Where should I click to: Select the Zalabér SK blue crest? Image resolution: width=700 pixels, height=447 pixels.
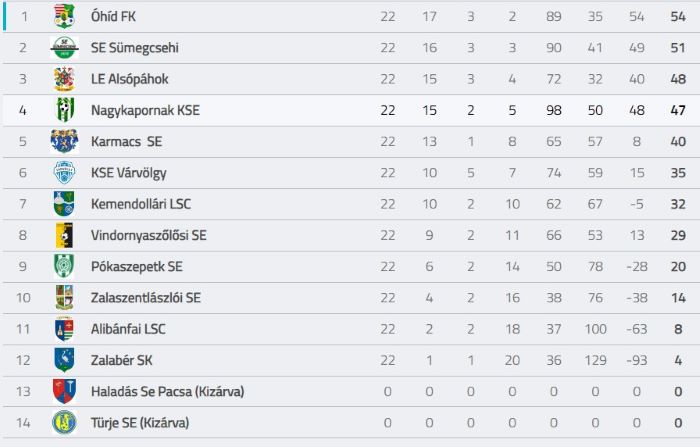[64, 360]
